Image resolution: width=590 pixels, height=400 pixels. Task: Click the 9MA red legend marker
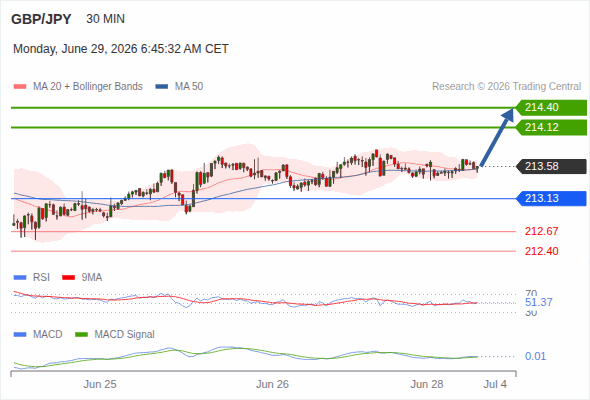pyautogui.click(x=68, y=278)
